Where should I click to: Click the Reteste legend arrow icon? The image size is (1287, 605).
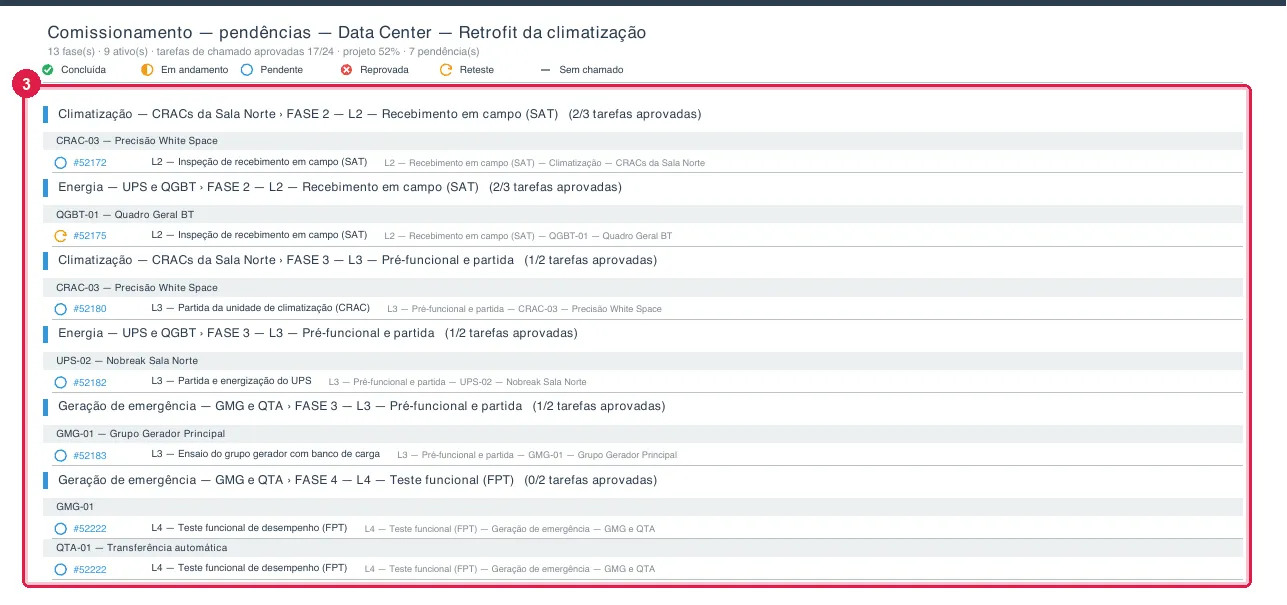point(447,70)
